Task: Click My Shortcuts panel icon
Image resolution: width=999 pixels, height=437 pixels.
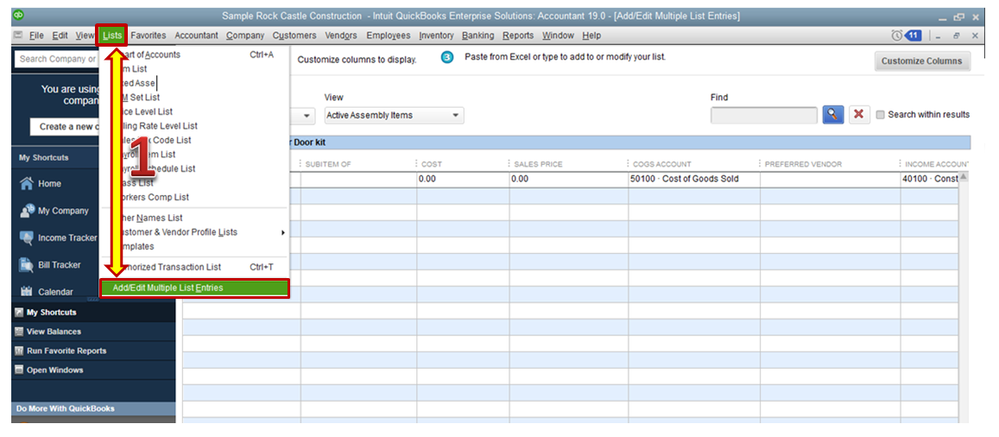Action: pos(19,312)
